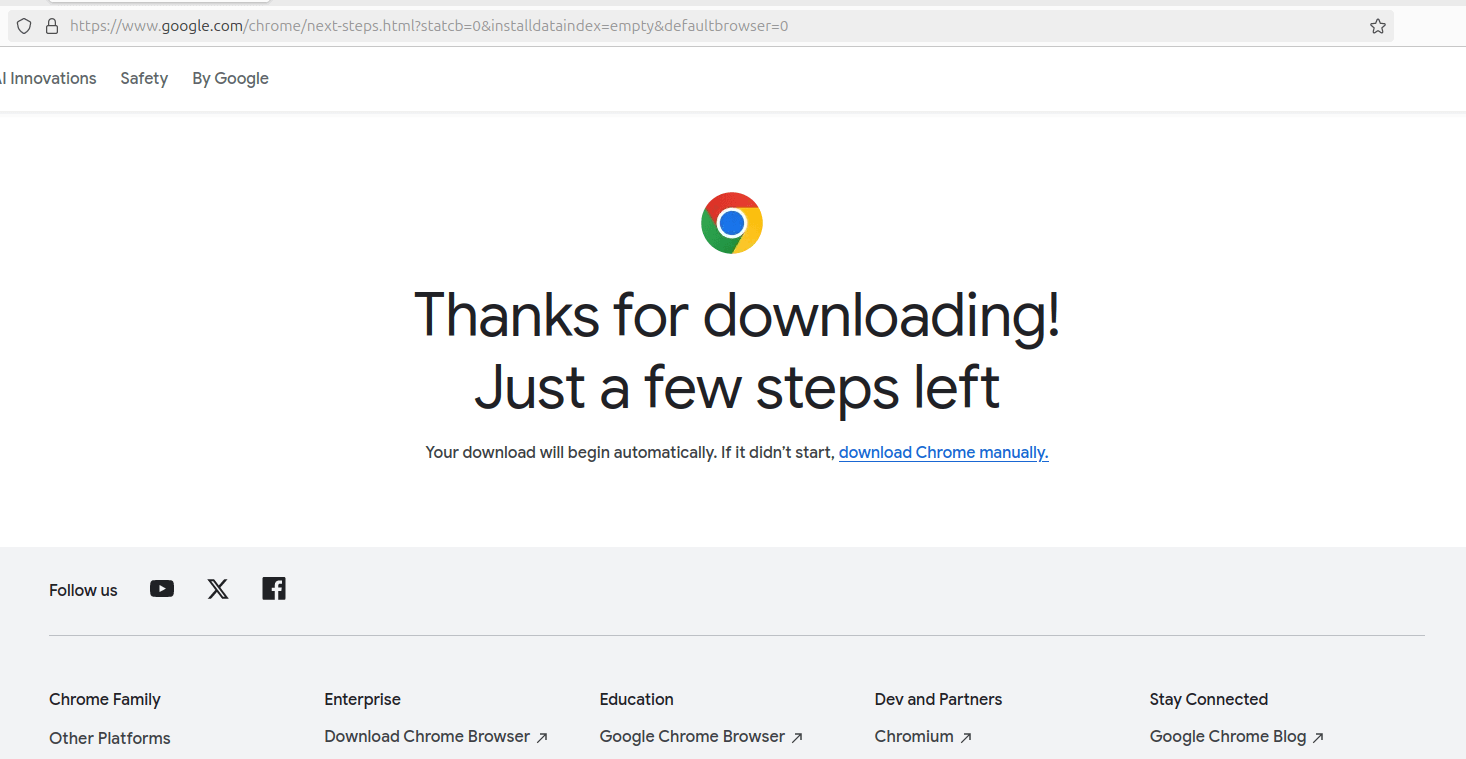Open the Other Platforms footer link

(x=110, y=738)
